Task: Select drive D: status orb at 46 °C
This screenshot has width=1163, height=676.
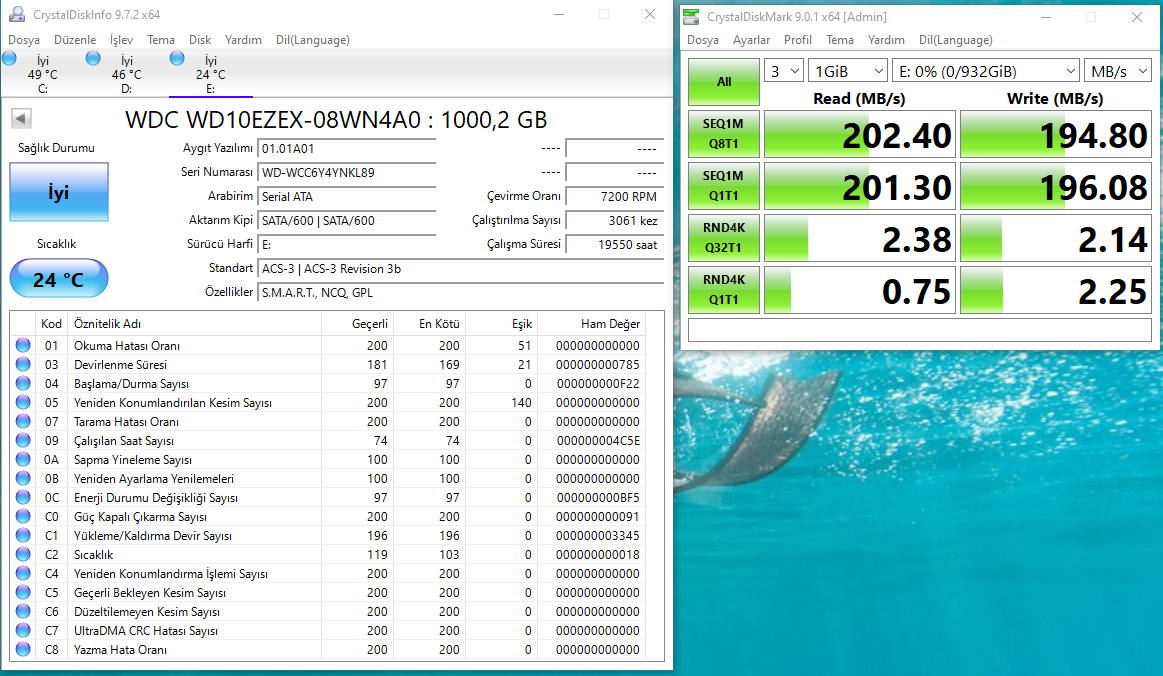Action: point(93,59)
